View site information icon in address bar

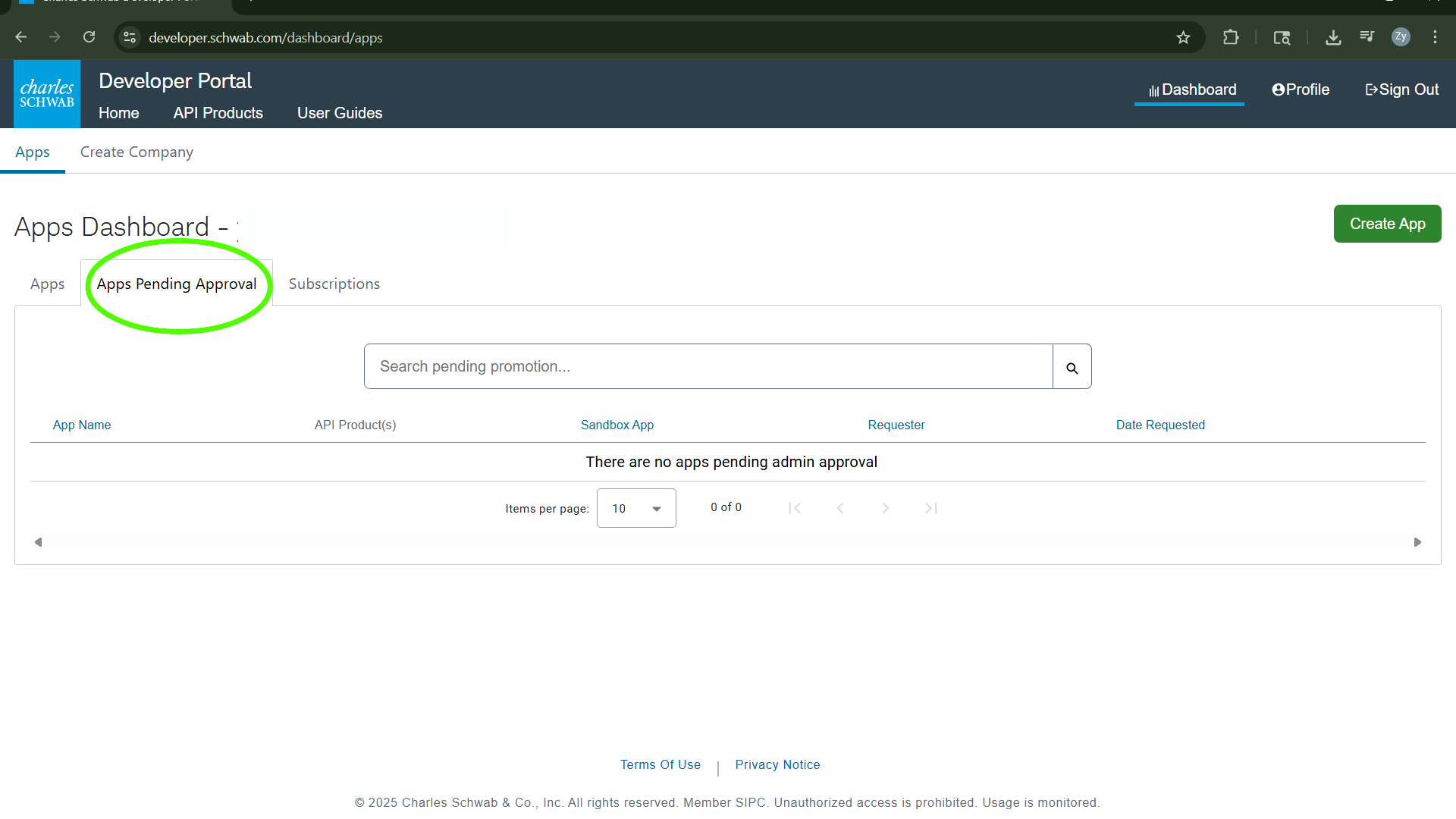130,37
